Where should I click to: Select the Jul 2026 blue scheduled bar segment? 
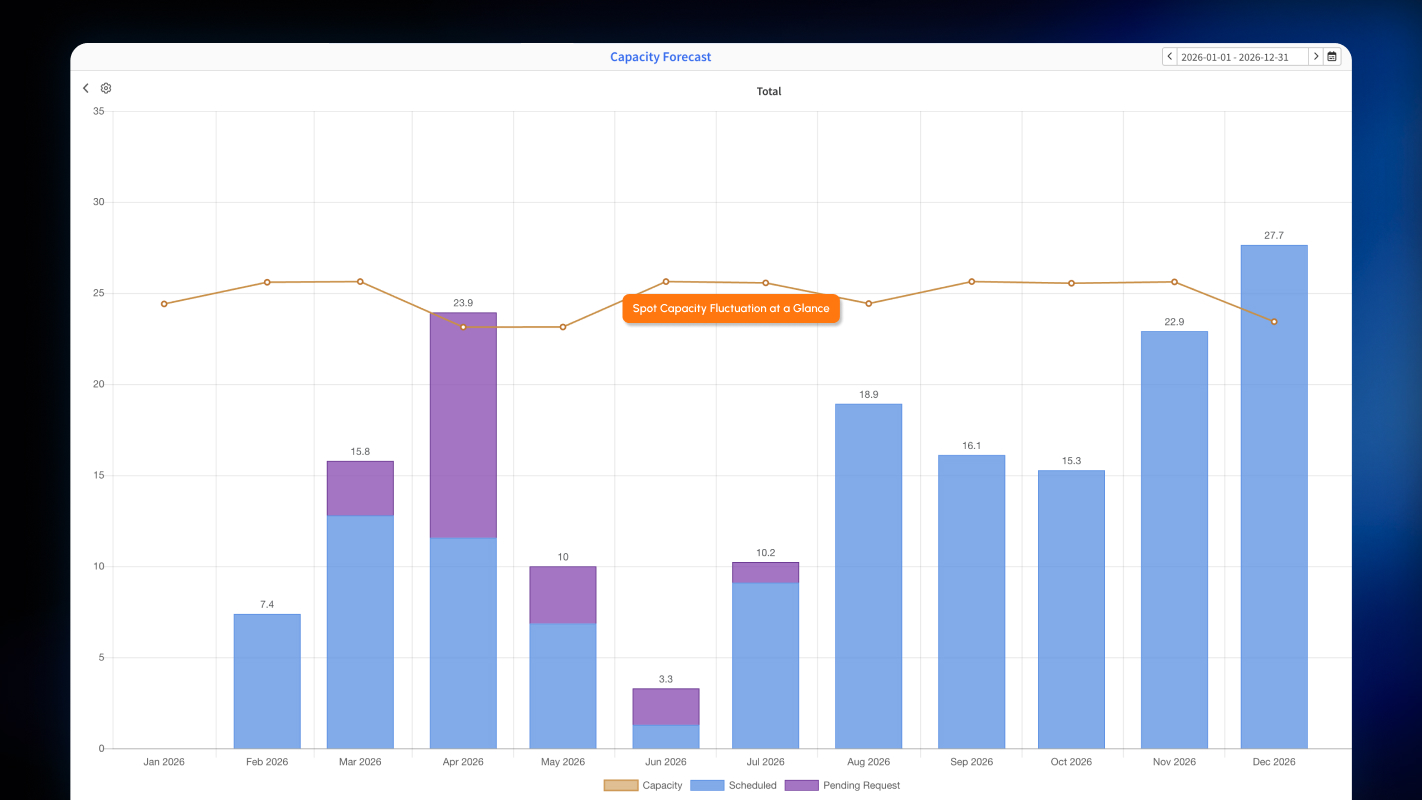pos(766,666)
